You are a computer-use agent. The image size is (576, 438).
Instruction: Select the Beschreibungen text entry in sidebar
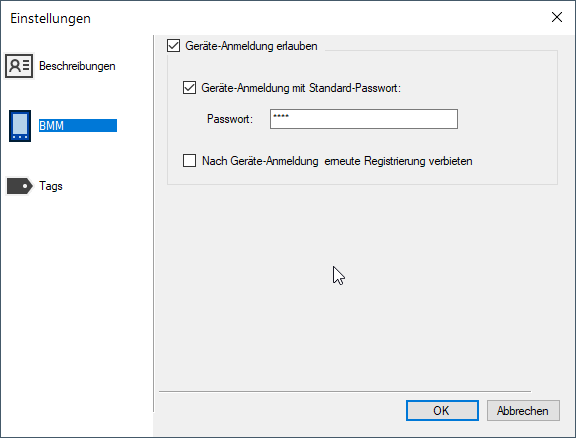77,66
